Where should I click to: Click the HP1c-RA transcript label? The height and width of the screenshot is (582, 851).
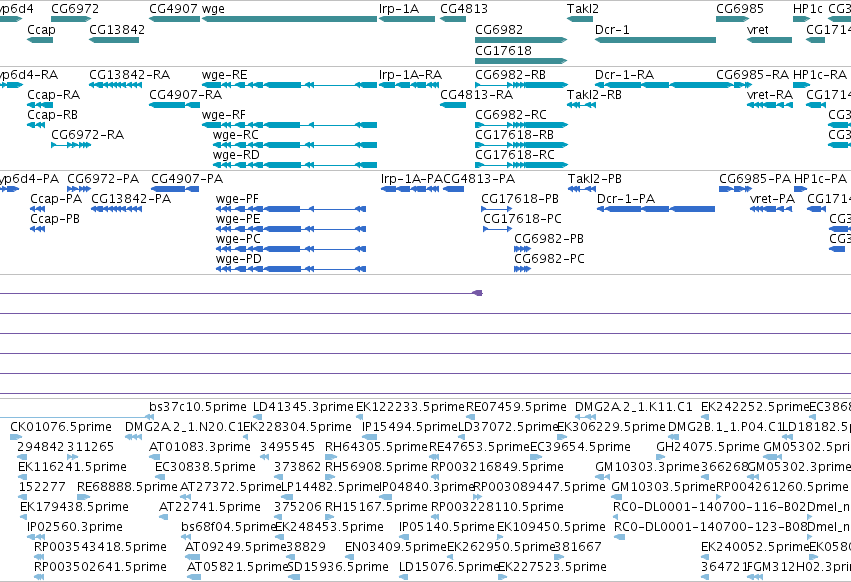tap(820, 74)
